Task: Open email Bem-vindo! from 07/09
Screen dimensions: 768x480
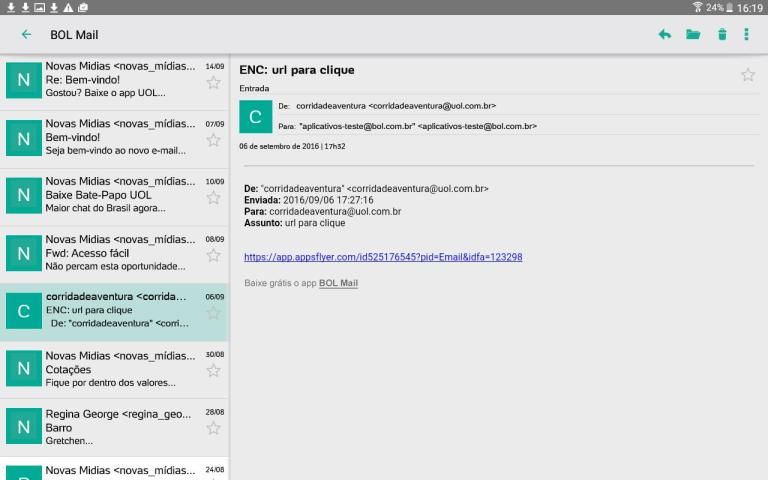Action: click(x=114, y=138)
